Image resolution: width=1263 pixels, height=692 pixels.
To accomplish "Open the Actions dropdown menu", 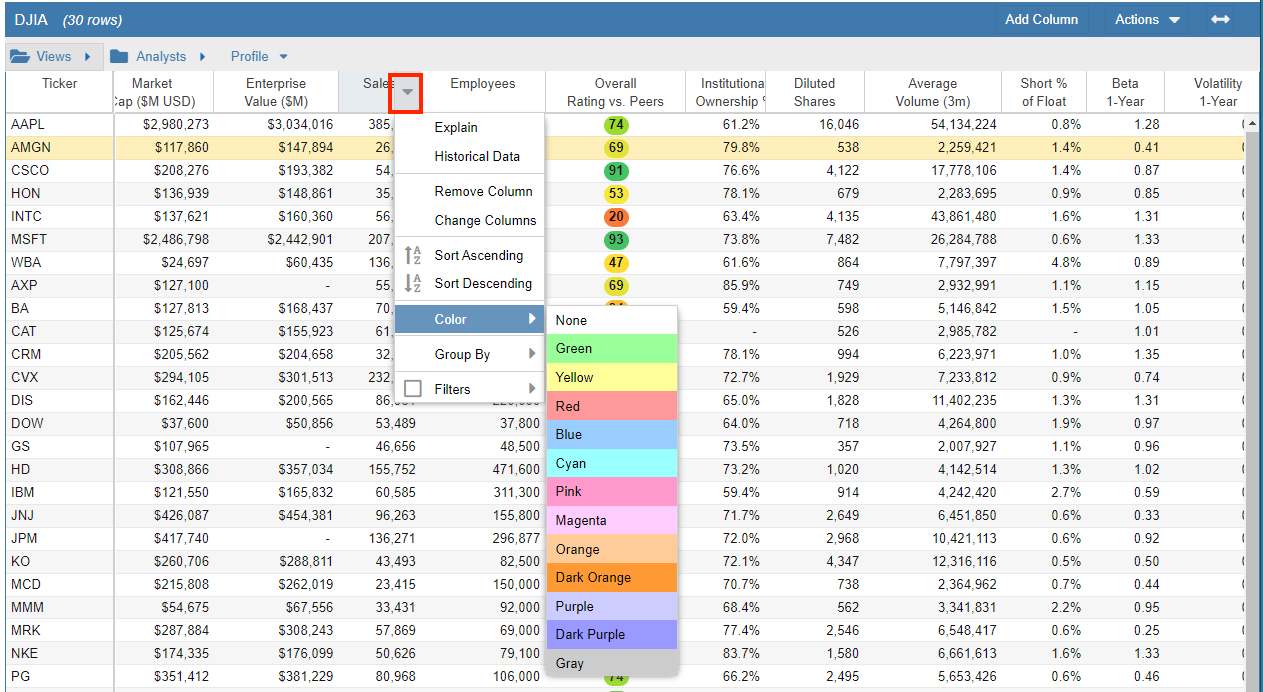I will 1148,19.
